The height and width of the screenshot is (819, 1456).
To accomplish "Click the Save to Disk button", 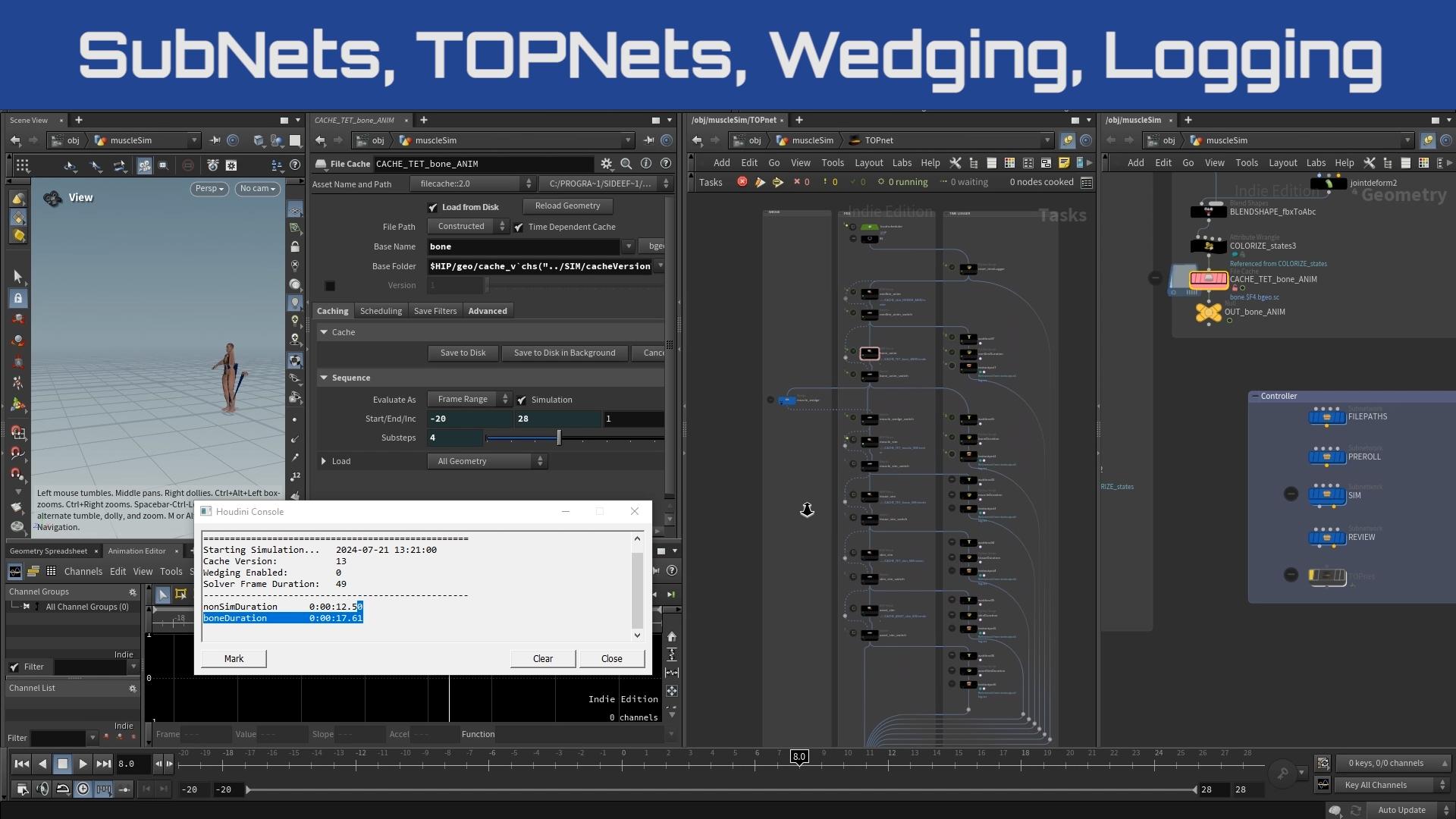I will tap(463, 353).
